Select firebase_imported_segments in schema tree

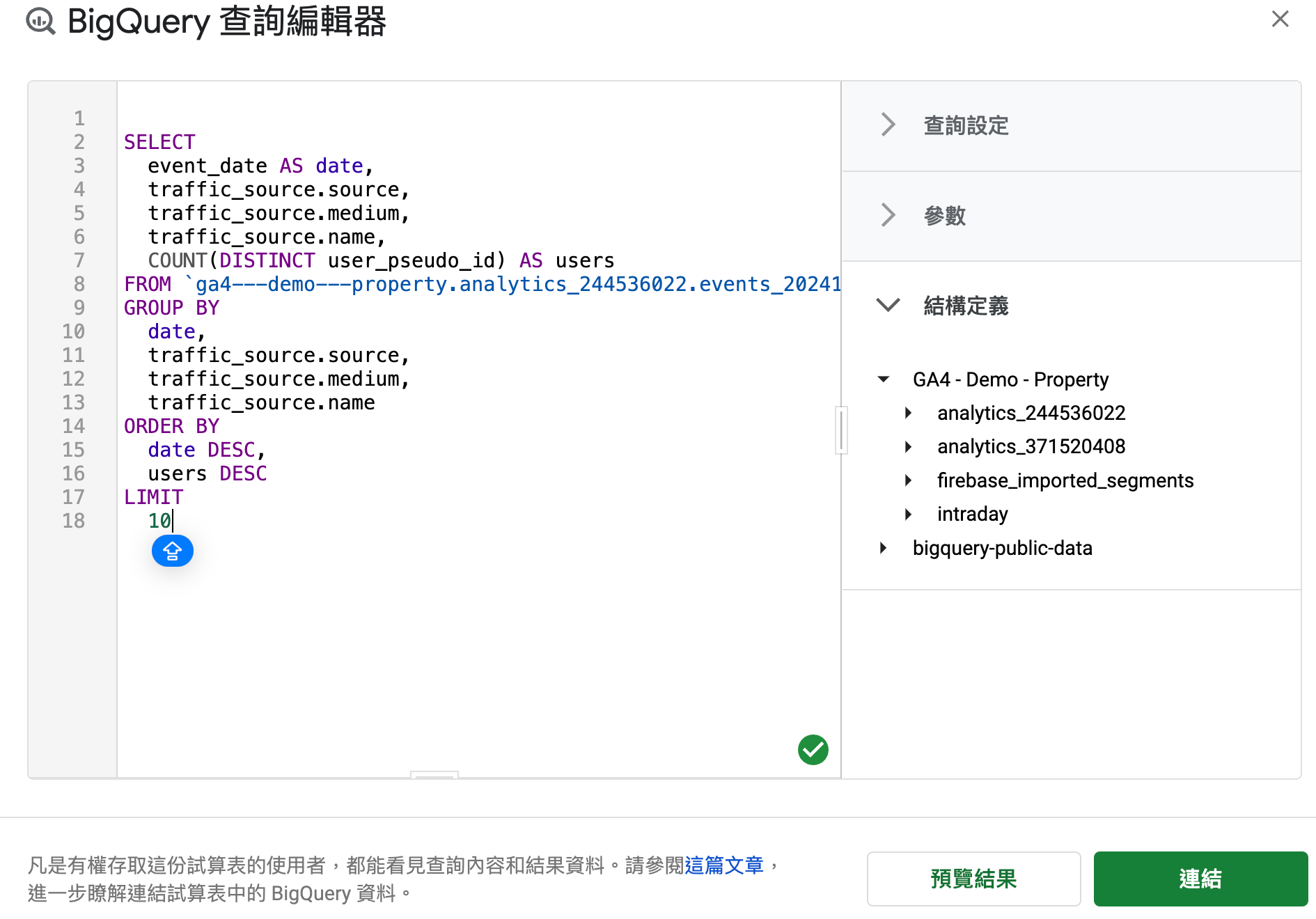[x=1065, y=480]
